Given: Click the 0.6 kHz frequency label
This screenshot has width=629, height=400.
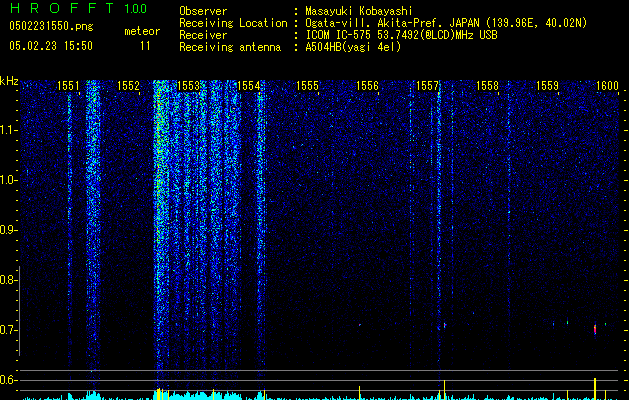Looking at the screenshot, I should (x=8, y=380).
